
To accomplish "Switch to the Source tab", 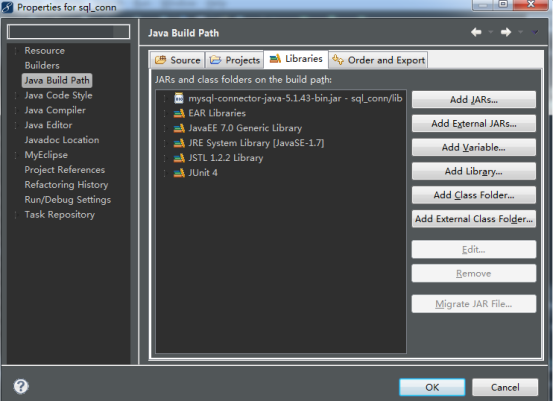I will coord(177,60).
